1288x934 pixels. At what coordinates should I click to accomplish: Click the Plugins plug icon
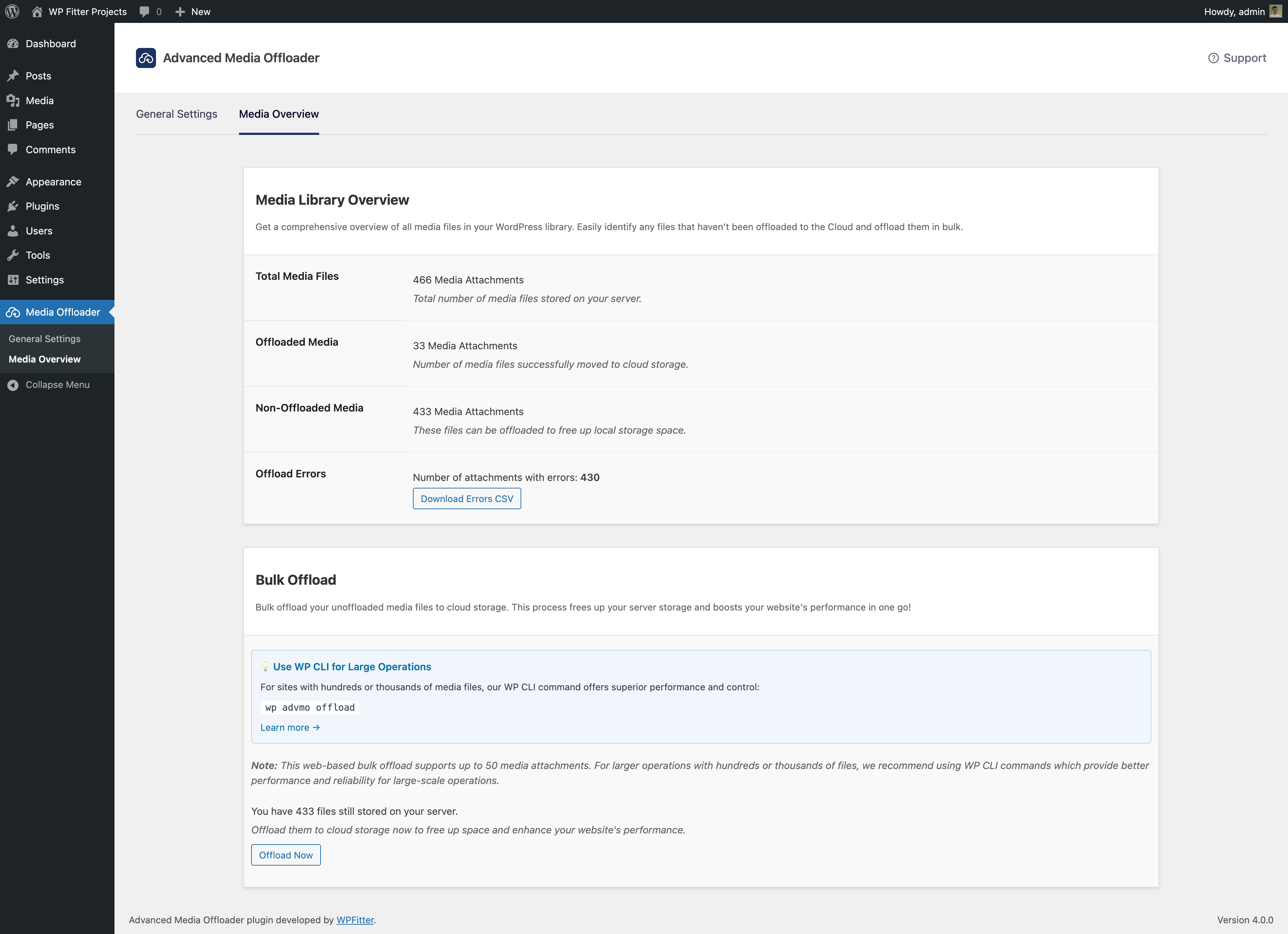click(13, 206)
